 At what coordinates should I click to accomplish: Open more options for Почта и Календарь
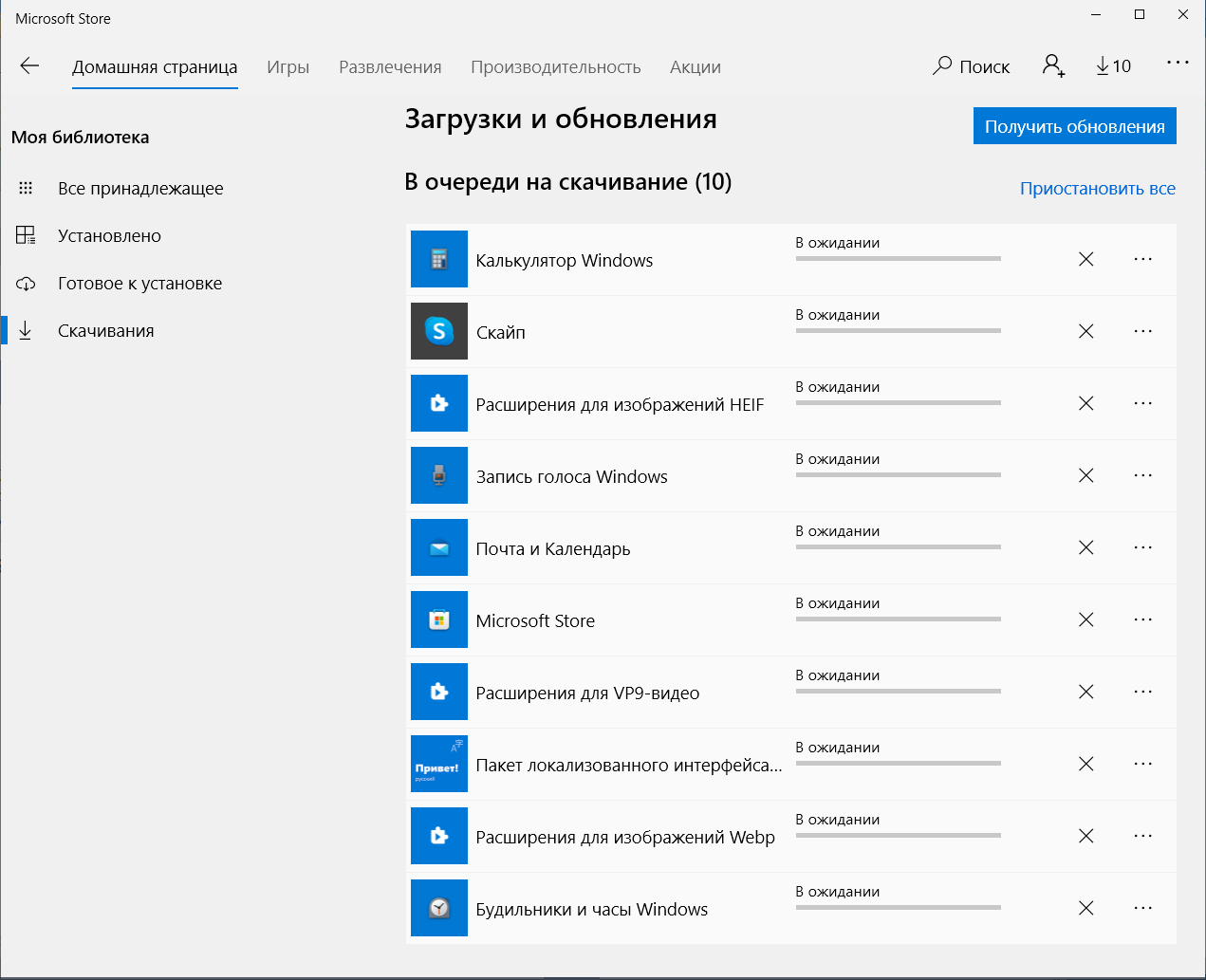tap(1143, 547)
